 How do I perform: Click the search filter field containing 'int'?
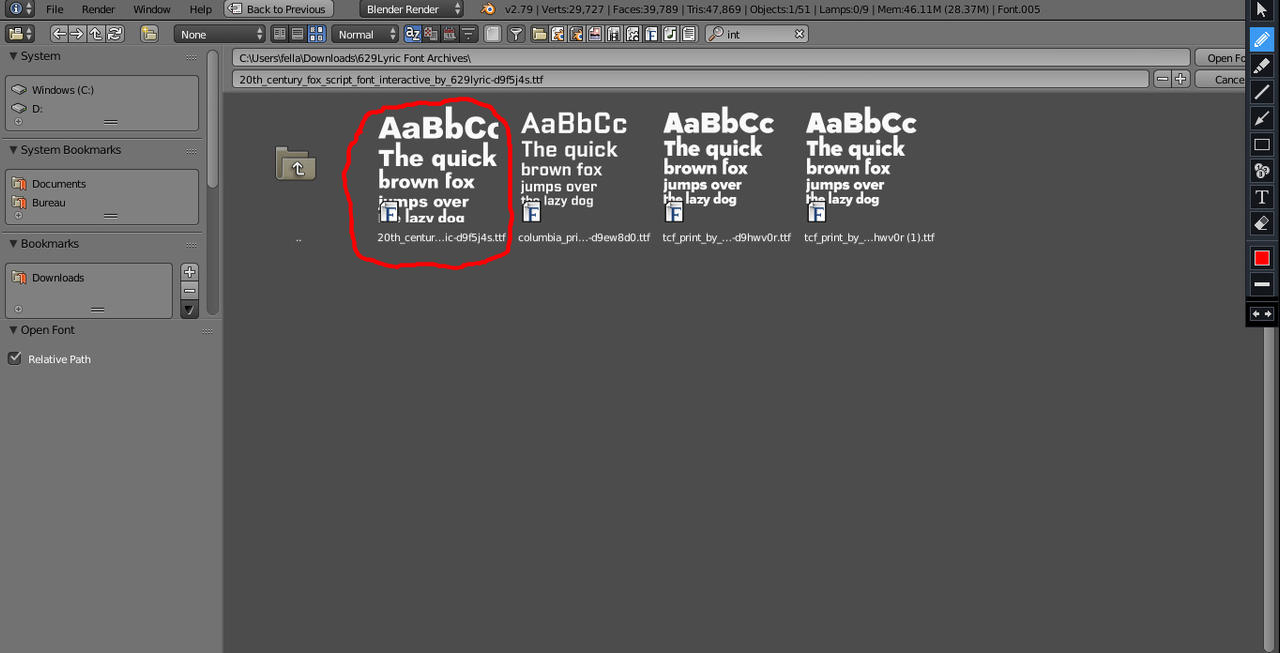[757, 34]
